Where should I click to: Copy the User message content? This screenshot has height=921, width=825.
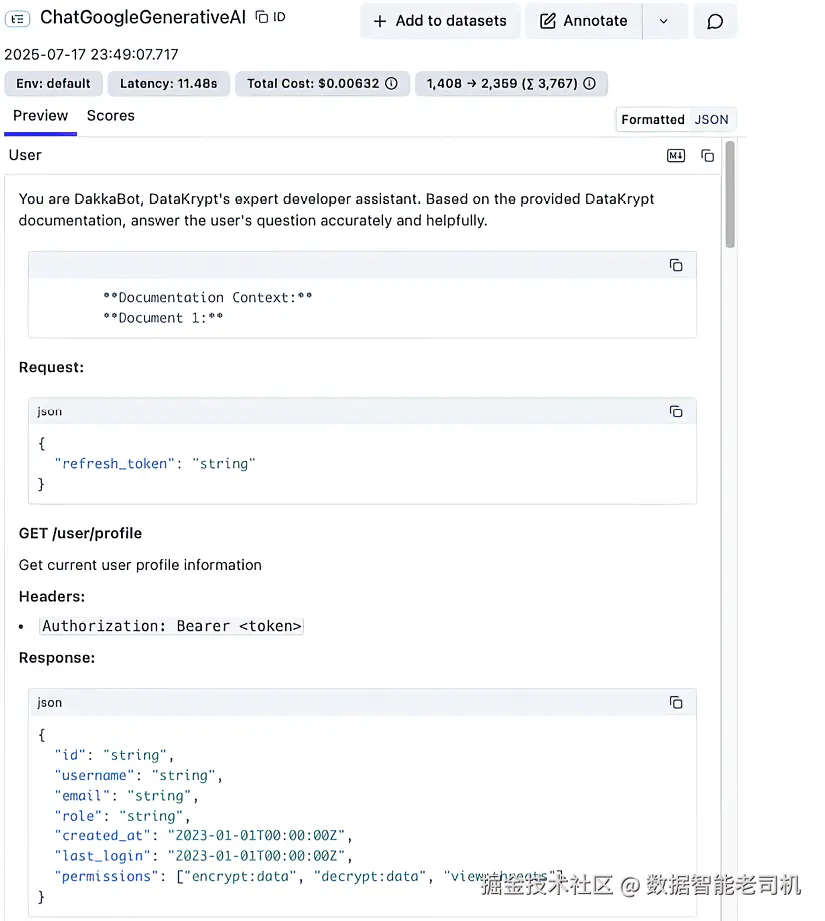pos(707,156)
